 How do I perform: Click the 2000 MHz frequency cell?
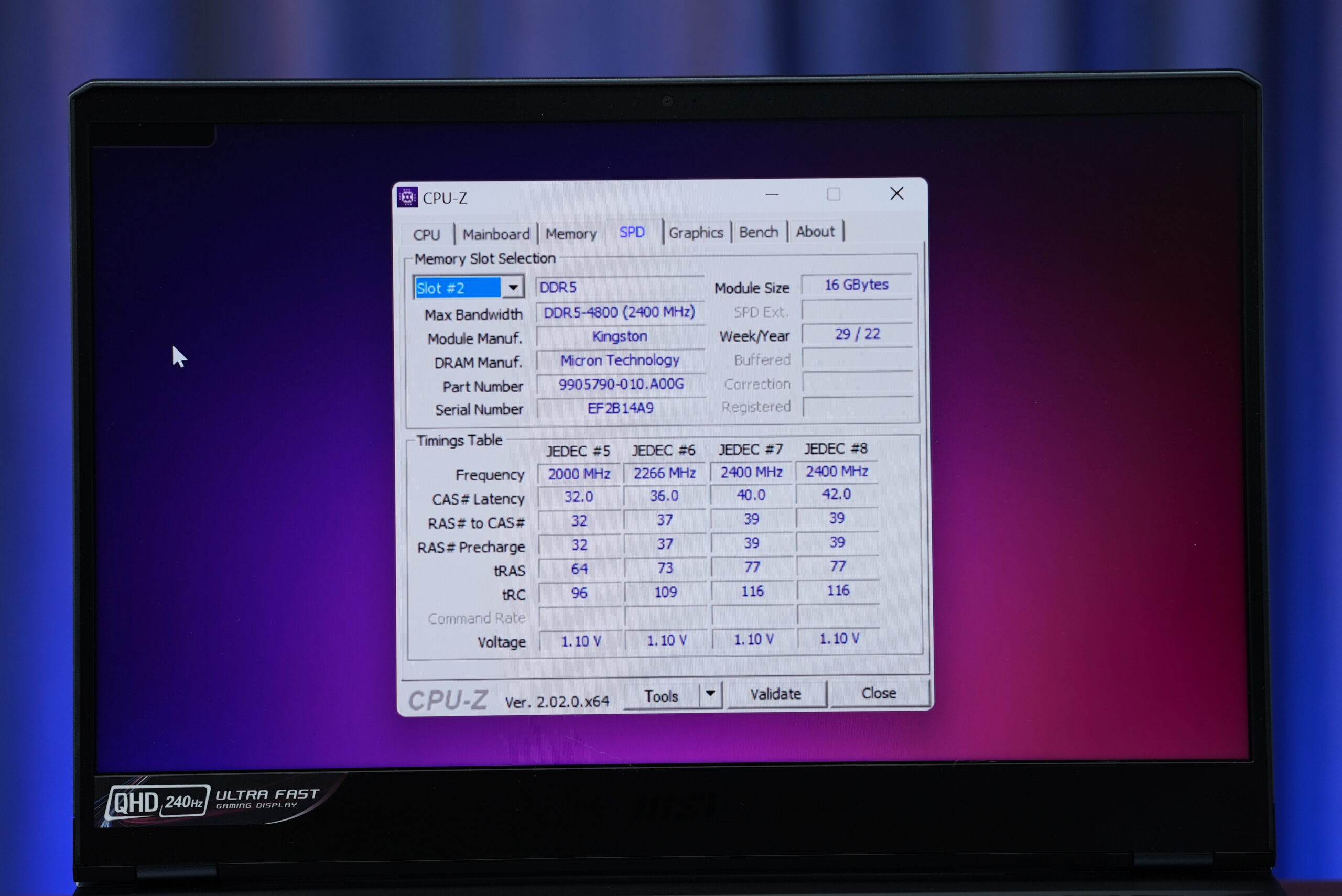click(x=579, y=474)
